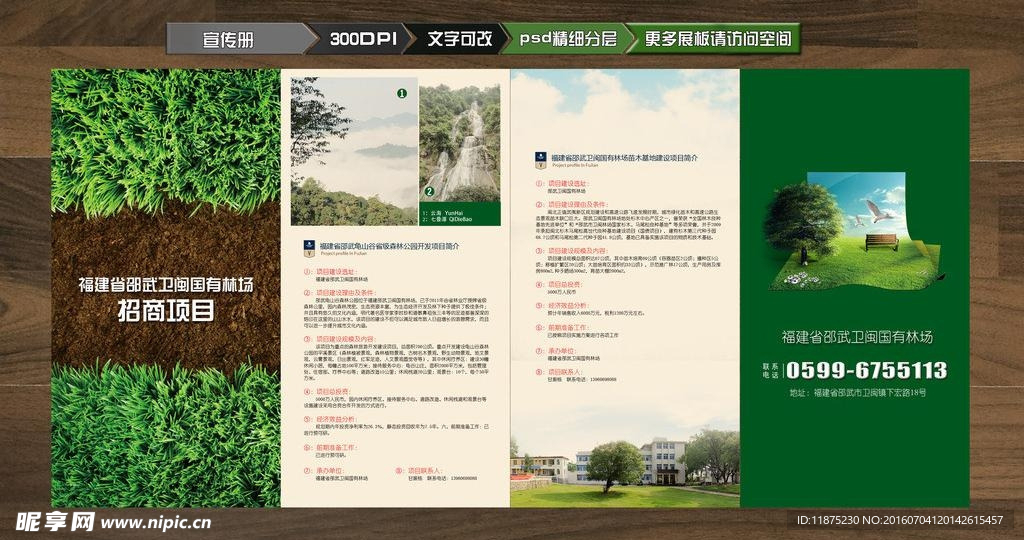The height and width of the screenshot is (540, 1024).
Task: Click back-cover text 福建省邵武卫闽国有林场 on green
Action: [857, 337]
